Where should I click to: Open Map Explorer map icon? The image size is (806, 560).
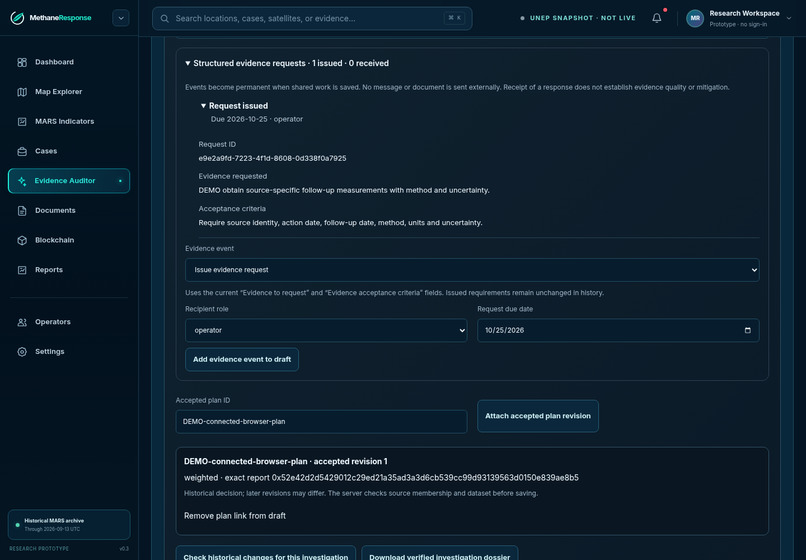pos(22,92)
